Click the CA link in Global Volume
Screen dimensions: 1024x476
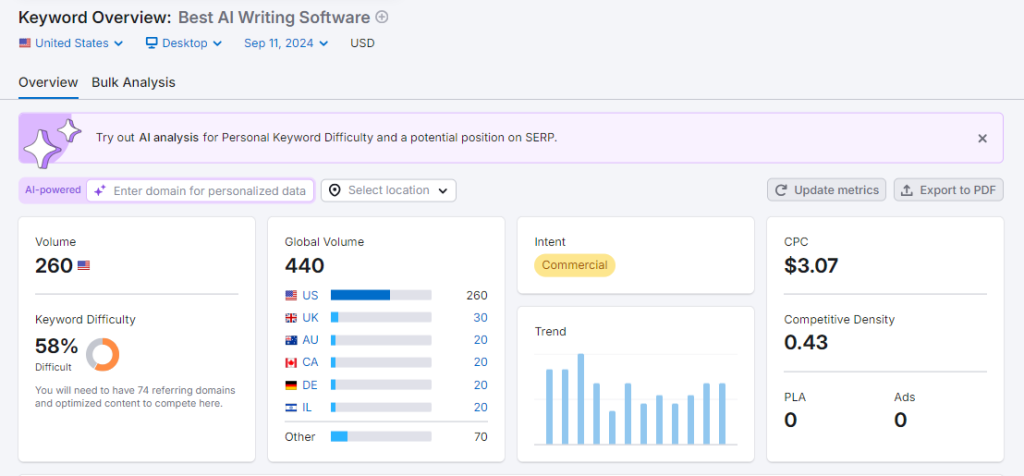click(310, 362)
